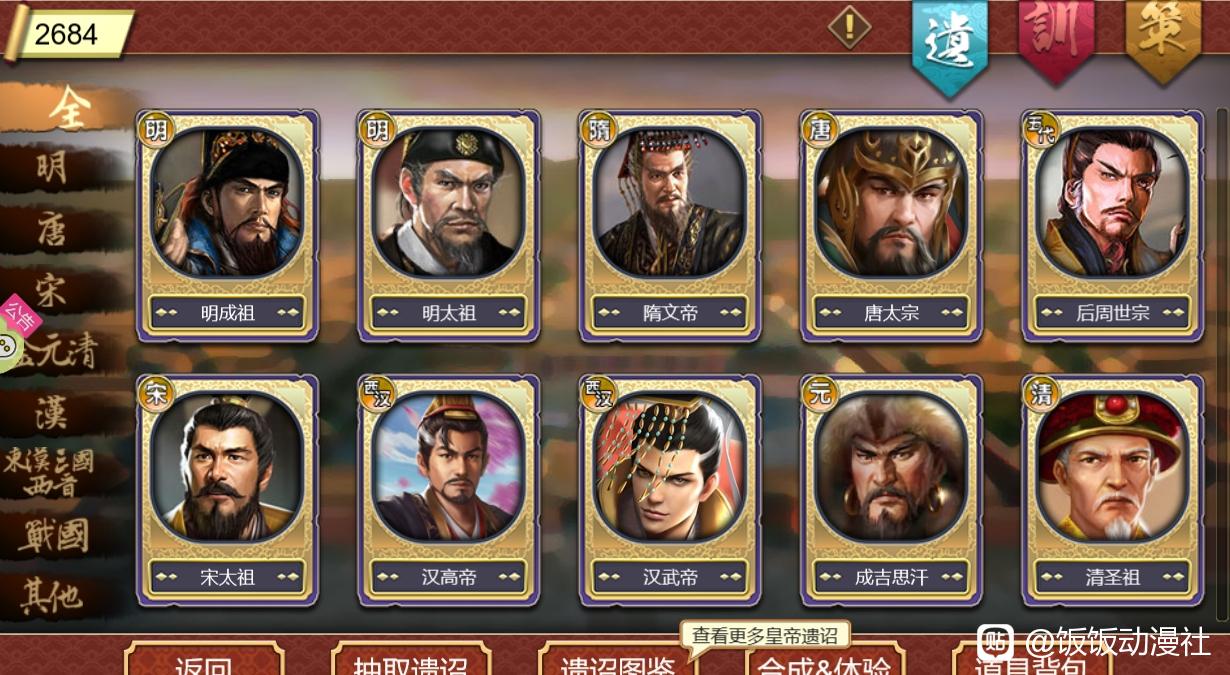Select the 其他 category tab
This screenshot has width=1230, height=675.
52,597
